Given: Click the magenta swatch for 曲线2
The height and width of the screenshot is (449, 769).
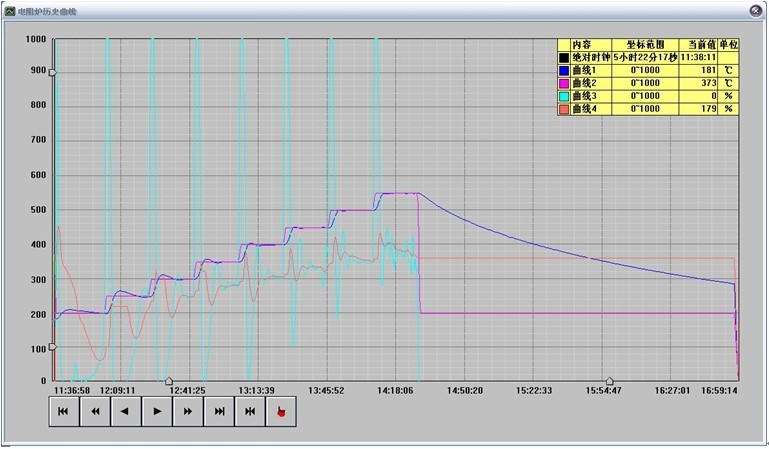Looking at the screenshot, I should 563,83.
